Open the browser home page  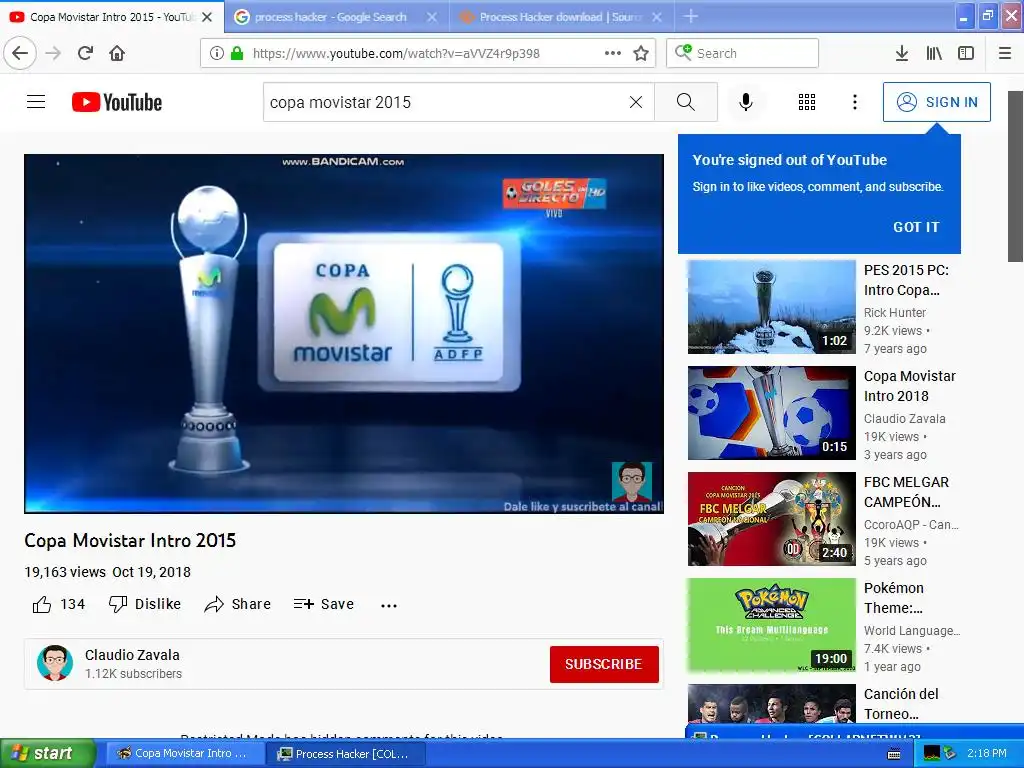coord(117,53)
